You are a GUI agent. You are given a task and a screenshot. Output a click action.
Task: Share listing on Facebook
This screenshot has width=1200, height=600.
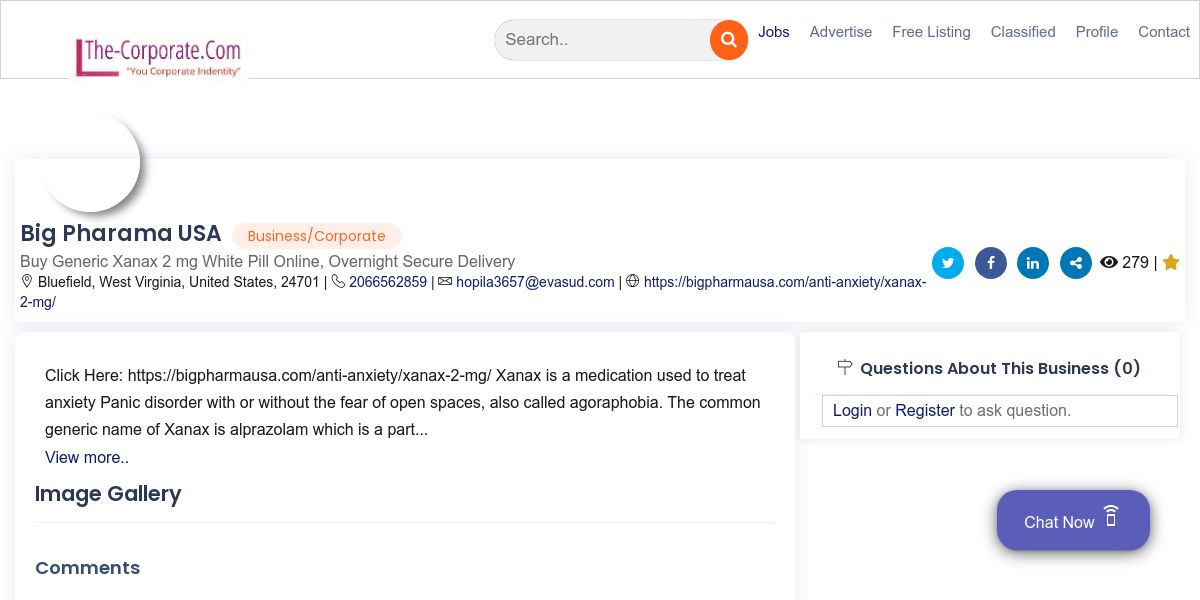pyautogui.click(x=991, y=263)
